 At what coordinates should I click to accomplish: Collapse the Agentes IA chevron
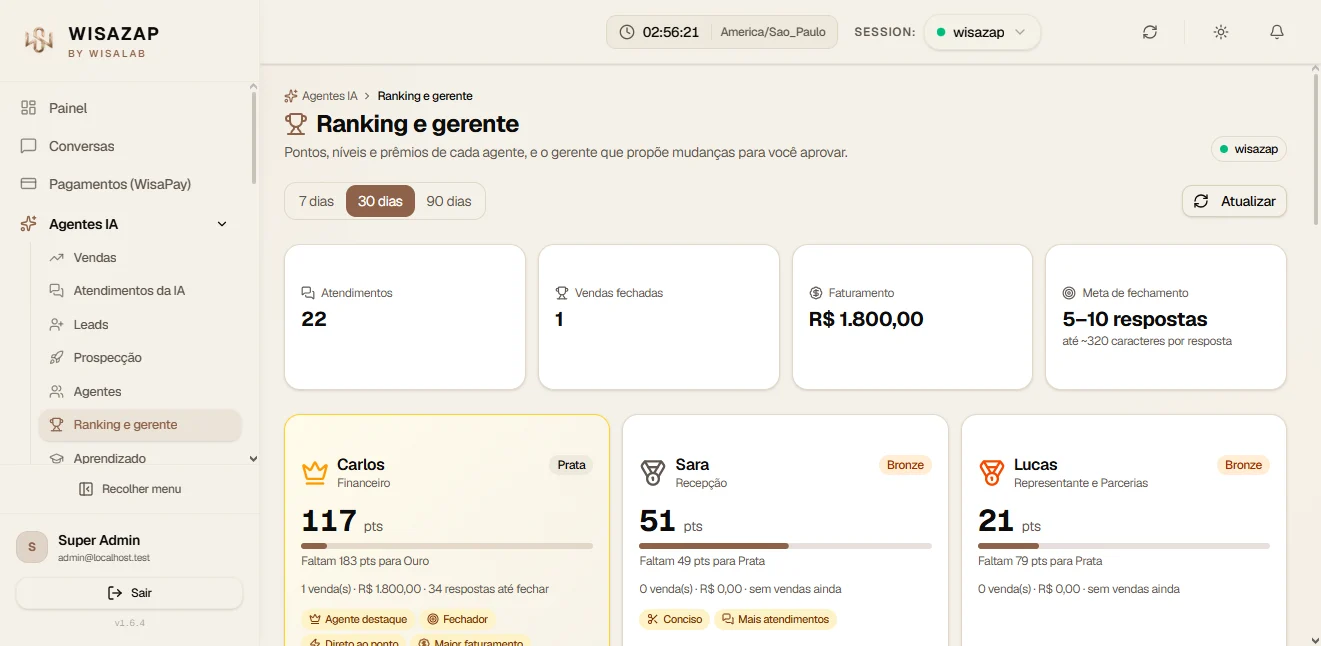[222, 224]
